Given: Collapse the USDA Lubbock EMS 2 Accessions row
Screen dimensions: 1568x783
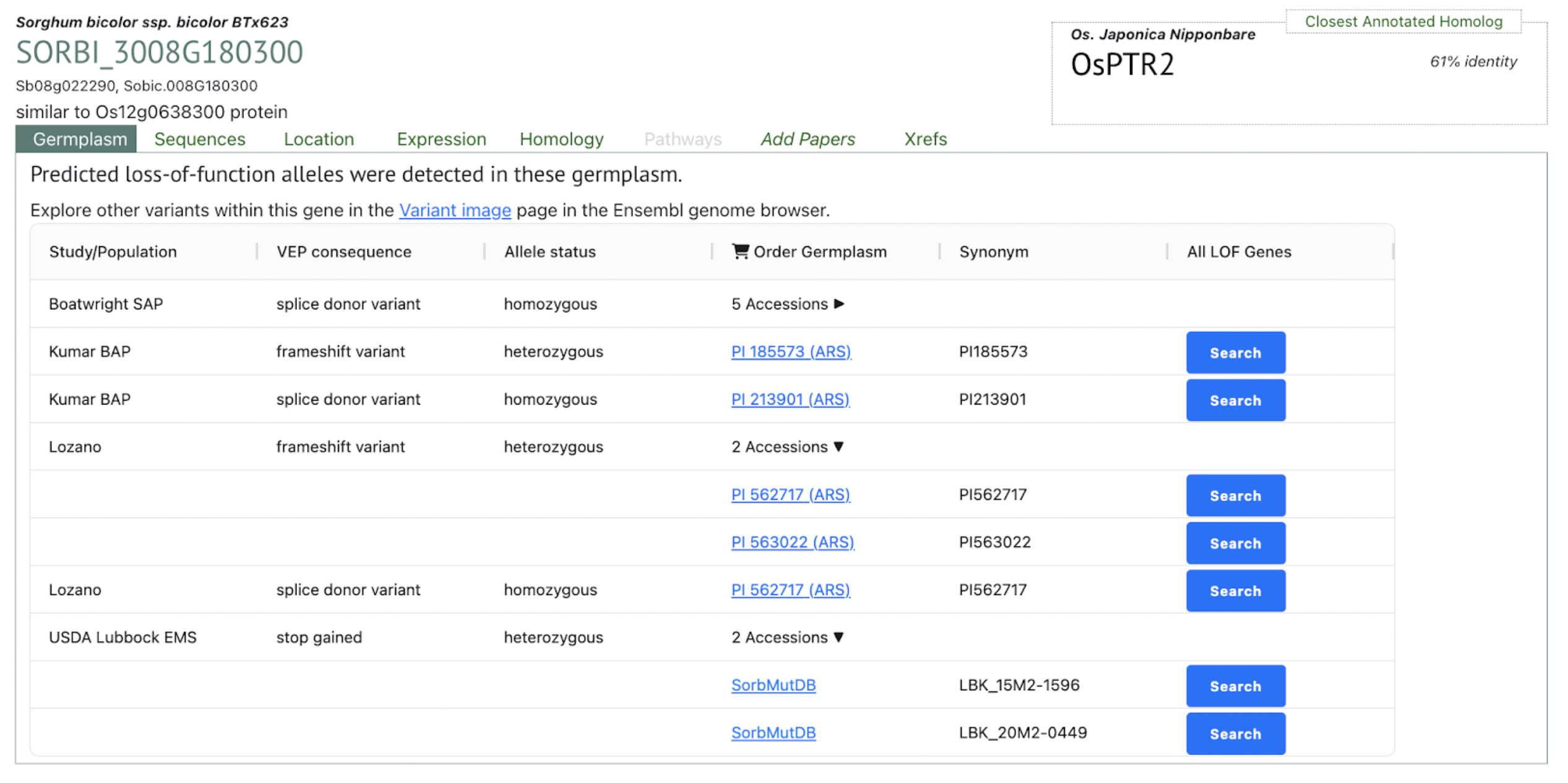Looking at the screenshot, I should (x=787, y=637).
